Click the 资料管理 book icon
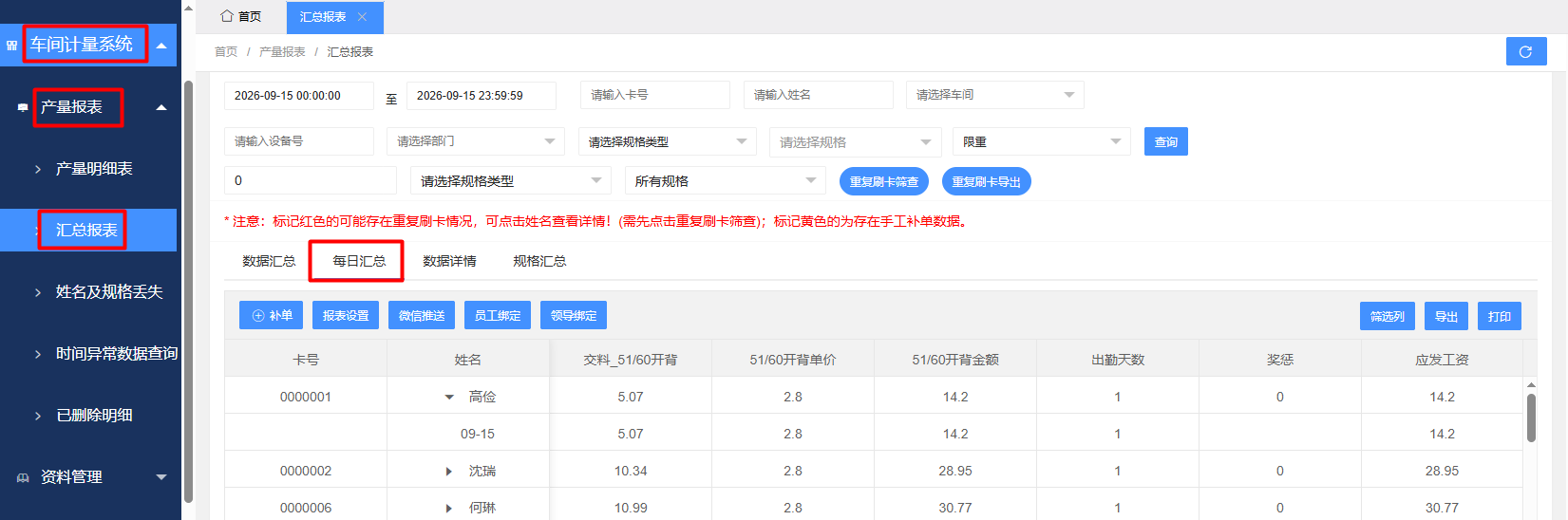This screenshot has height=520, width=1568. pos(23,477)
